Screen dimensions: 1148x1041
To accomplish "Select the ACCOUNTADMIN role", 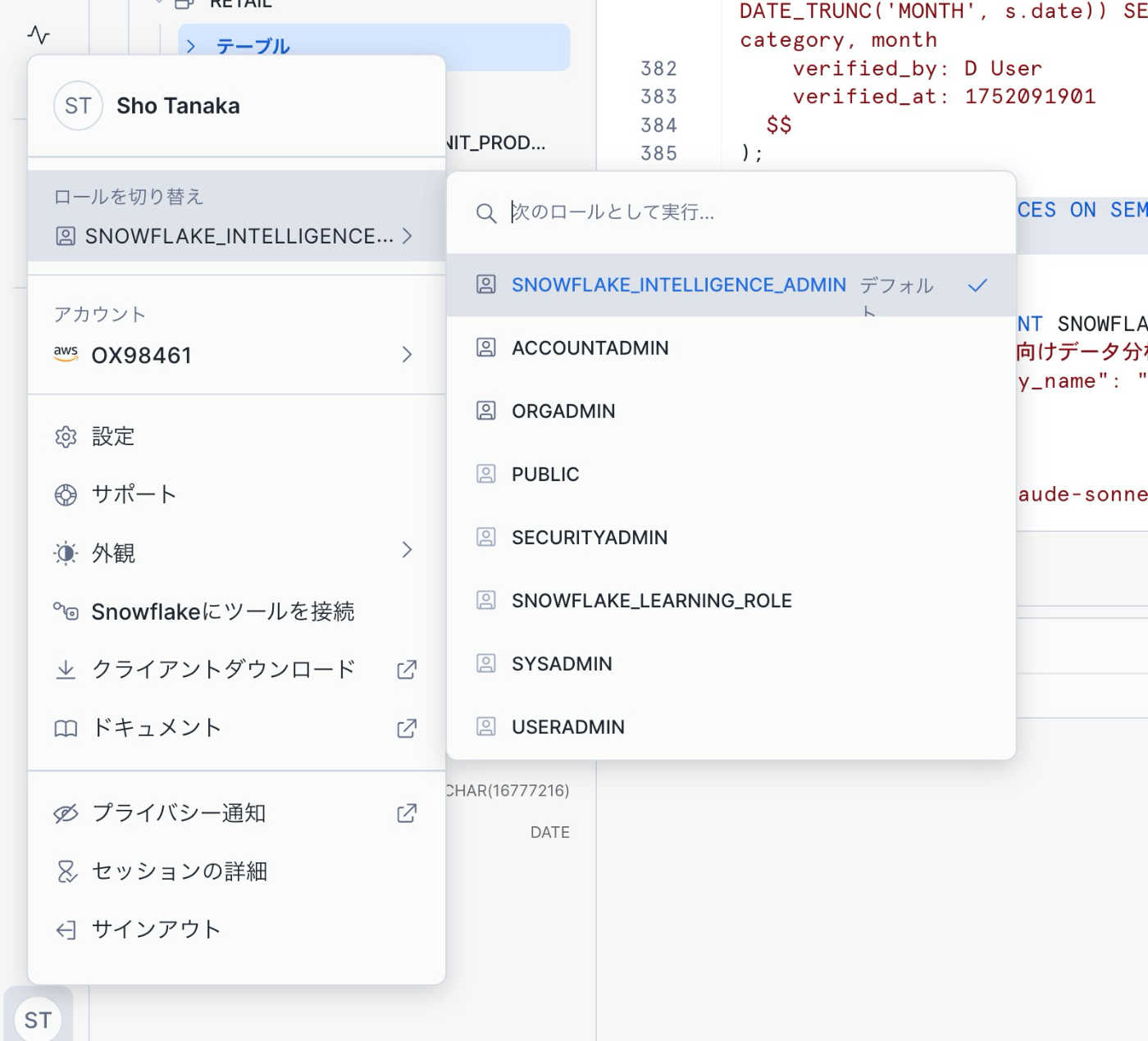I will pos(731,348).
